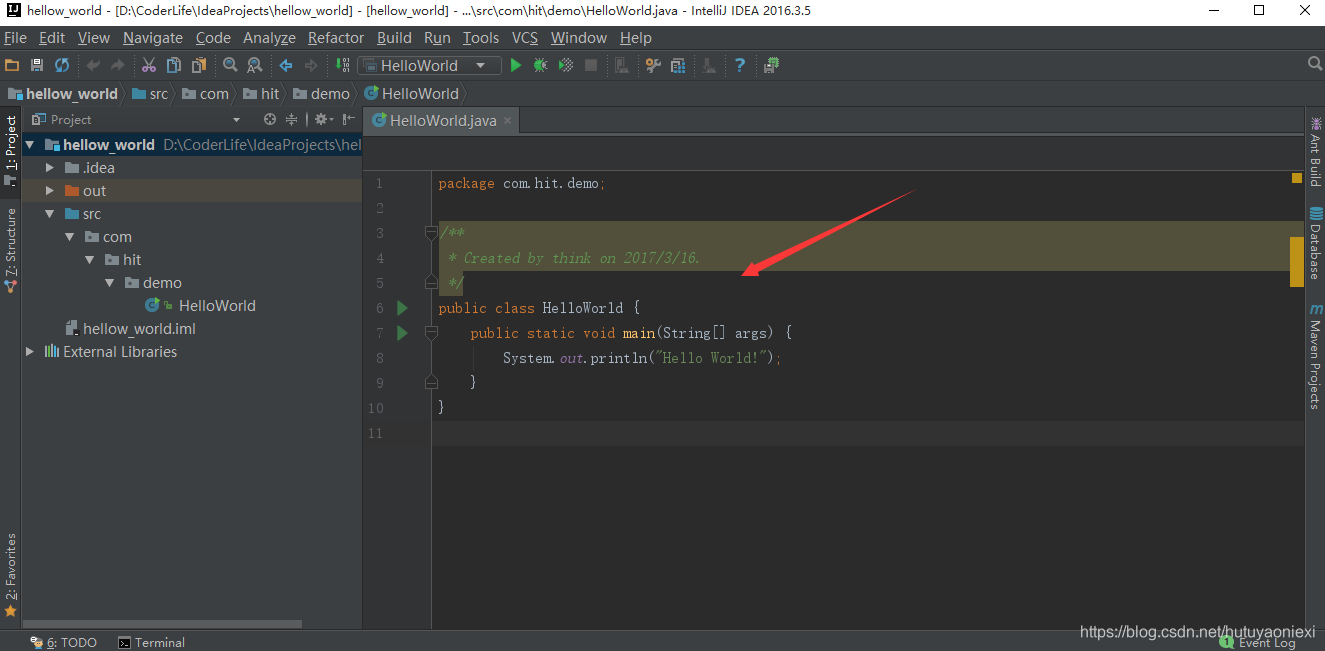The height and width of the screenshot is (651, 1325).
Task: Collapse the hit package arrow
Action: point(90,260)
